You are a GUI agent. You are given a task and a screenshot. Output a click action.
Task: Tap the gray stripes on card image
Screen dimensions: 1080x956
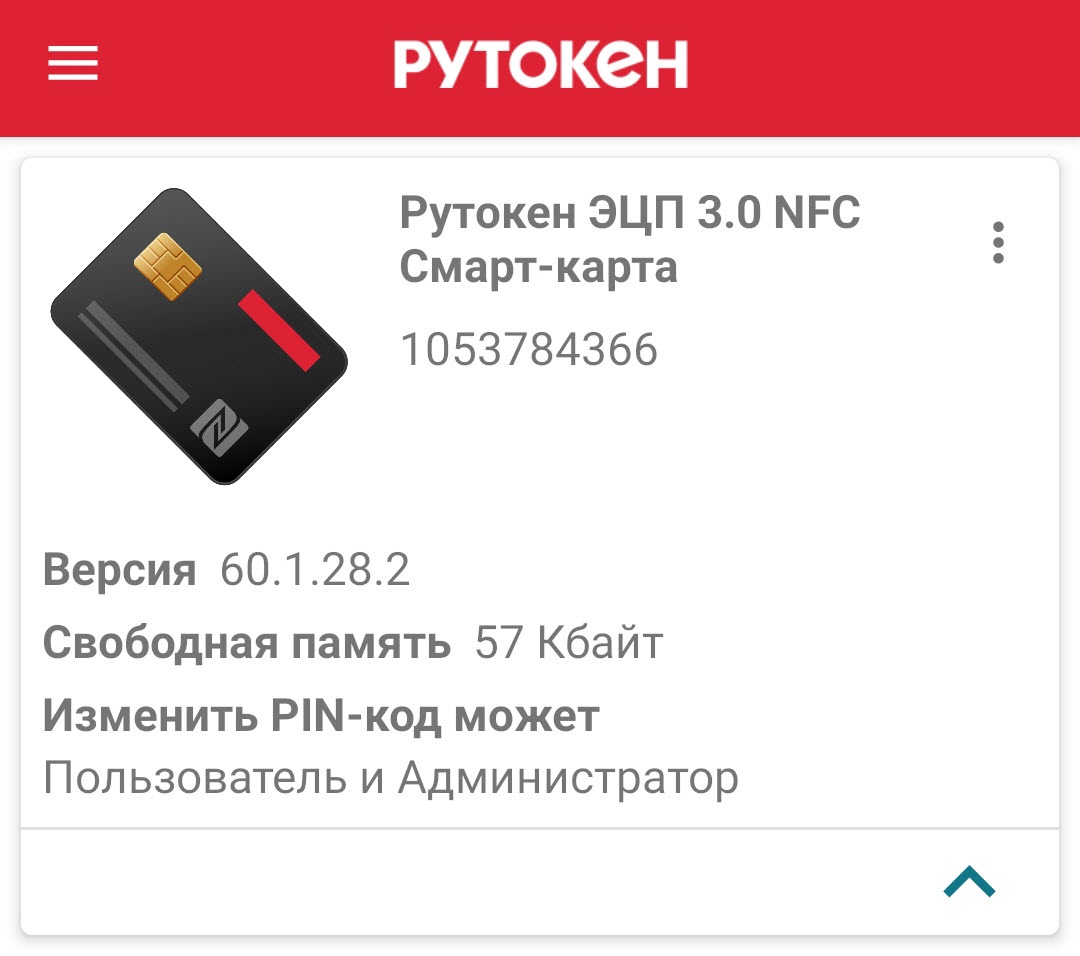[x=134, y=356]
